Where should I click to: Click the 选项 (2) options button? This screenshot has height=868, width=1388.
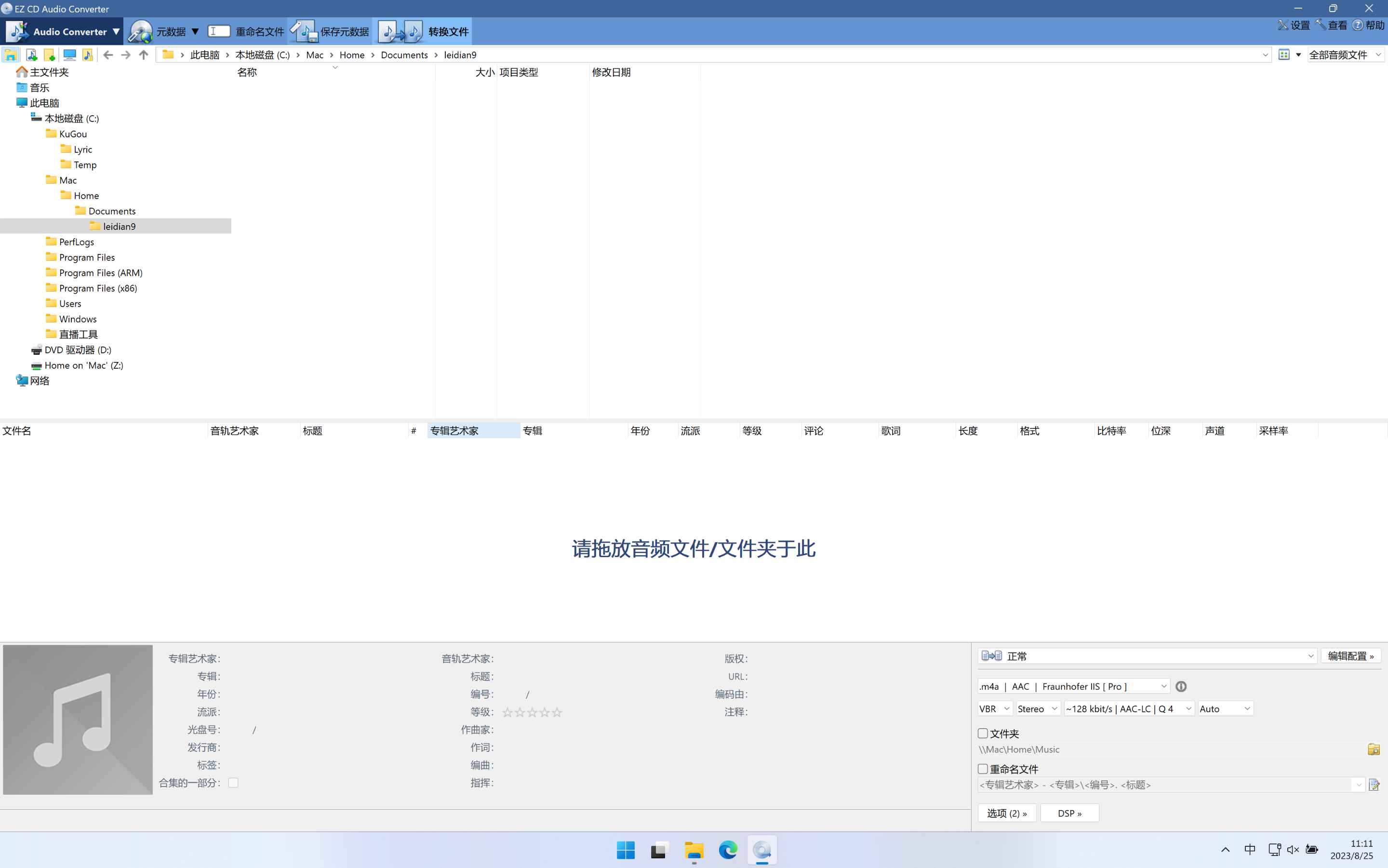[1006, 813]
